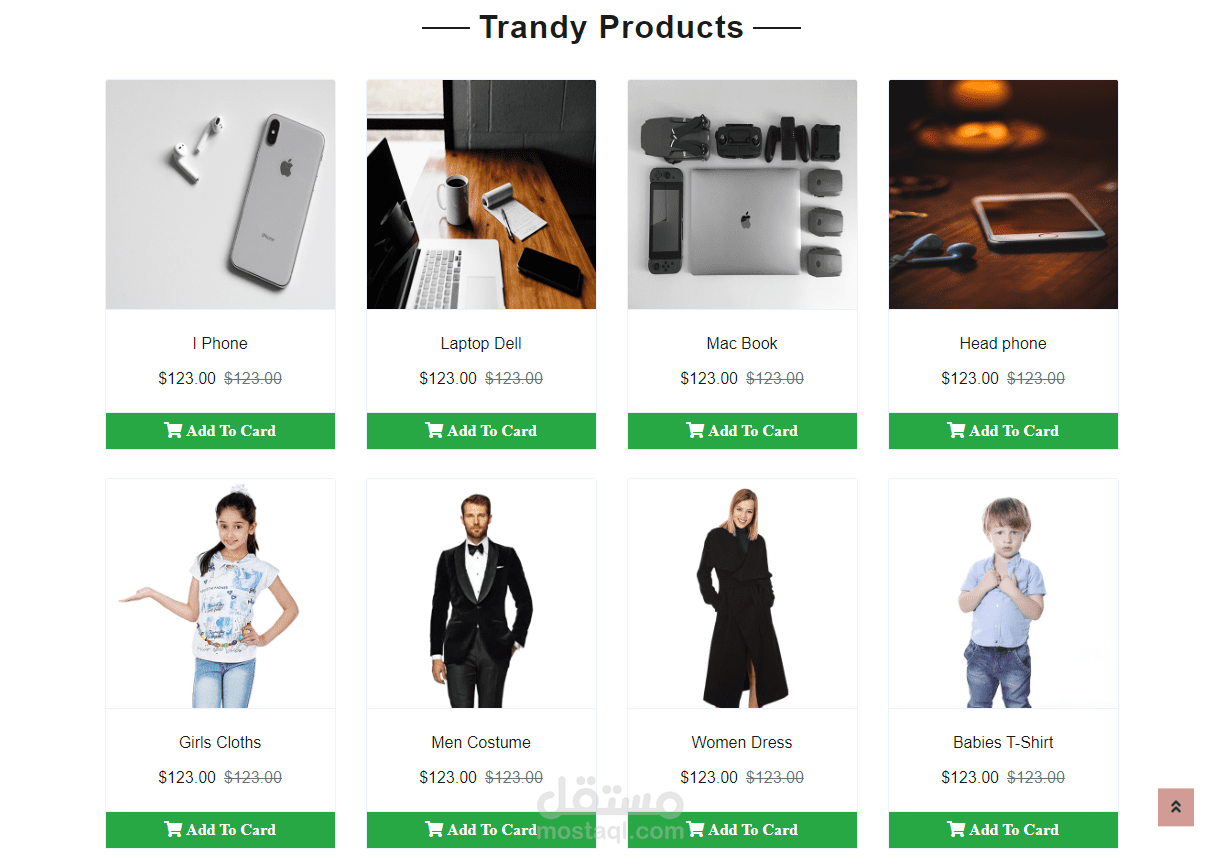
Task: Open the Babies T-Shirt product image
Action: 1003,594
